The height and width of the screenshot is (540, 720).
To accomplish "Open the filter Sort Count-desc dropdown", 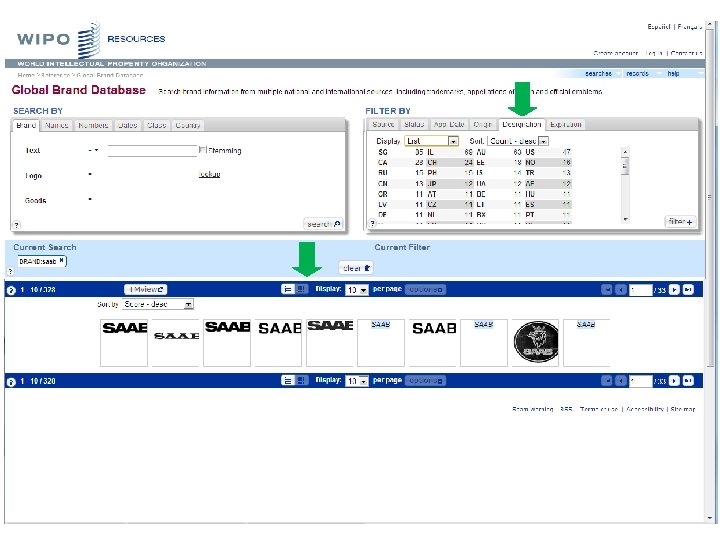I will [x=518, y=141].
